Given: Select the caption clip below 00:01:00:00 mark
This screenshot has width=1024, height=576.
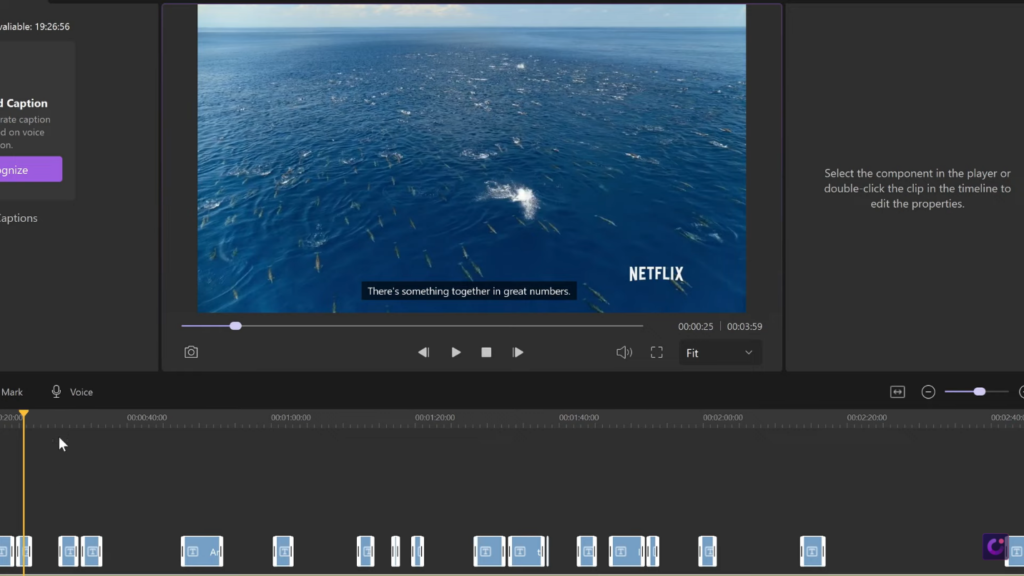Looking at the screenshot, I should (x=283, y=552).
